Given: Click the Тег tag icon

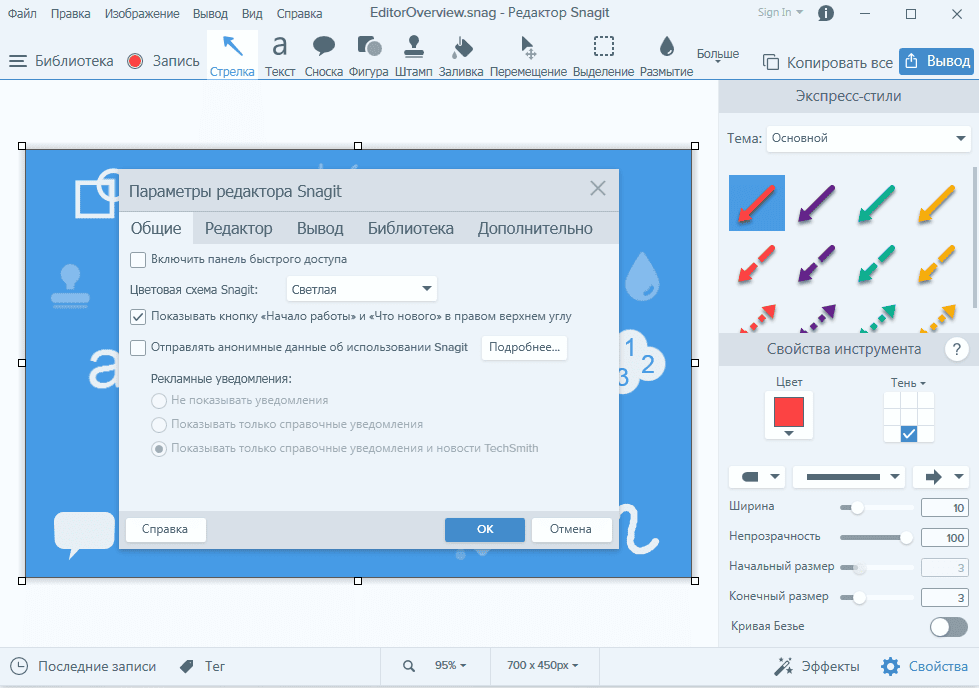Looking at the screenshot, I should click(x=187, y=666).
